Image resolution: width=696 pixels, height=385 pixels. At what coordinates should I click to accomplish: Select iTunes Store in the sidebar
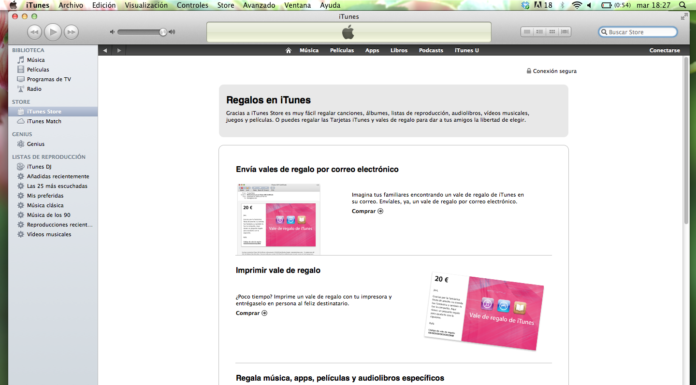pos(53,111)
